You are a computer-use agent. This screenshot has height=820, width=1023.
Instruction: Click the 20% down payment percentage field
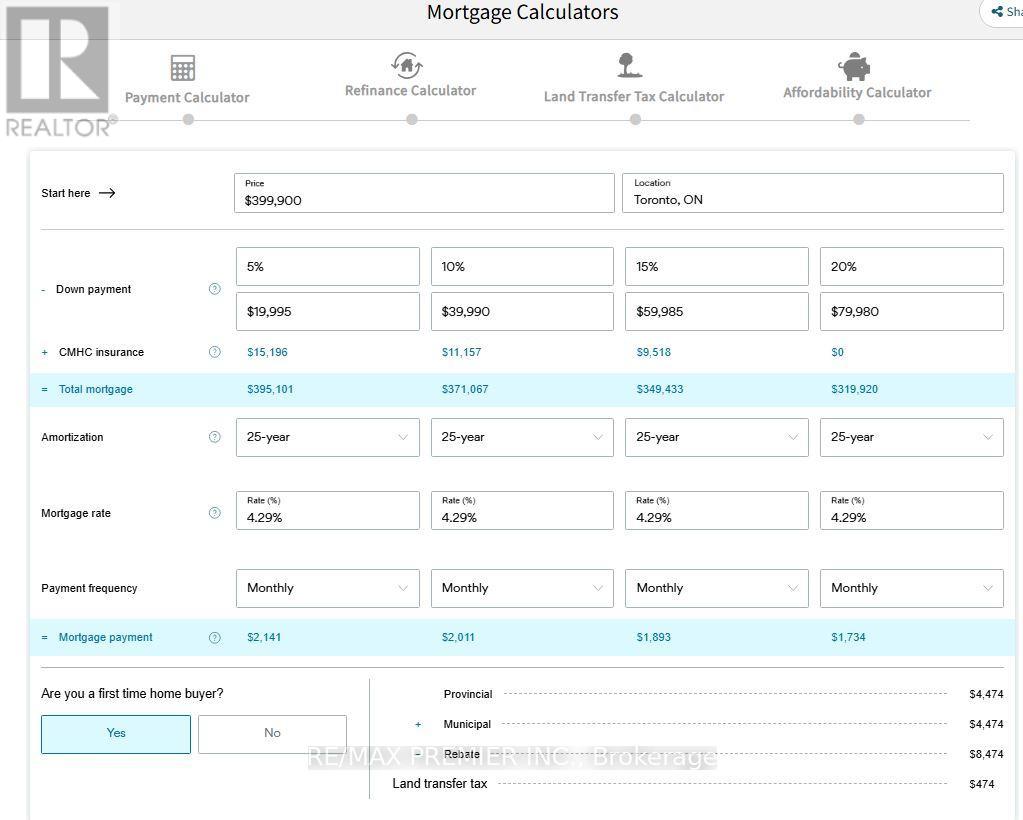tap(911, 267)
